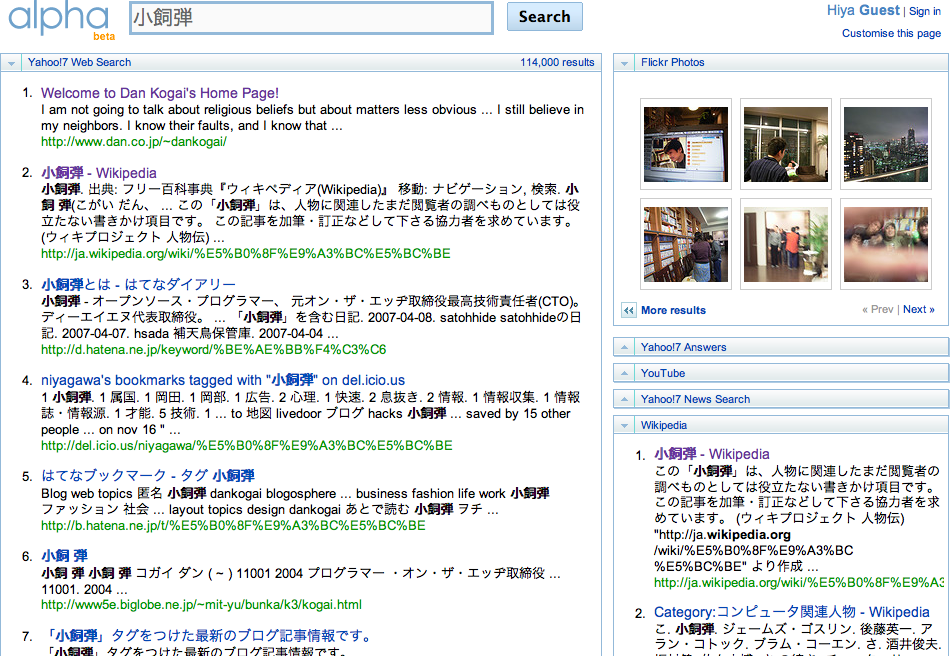Click the alpha beta logo

[x=61, y=21]
